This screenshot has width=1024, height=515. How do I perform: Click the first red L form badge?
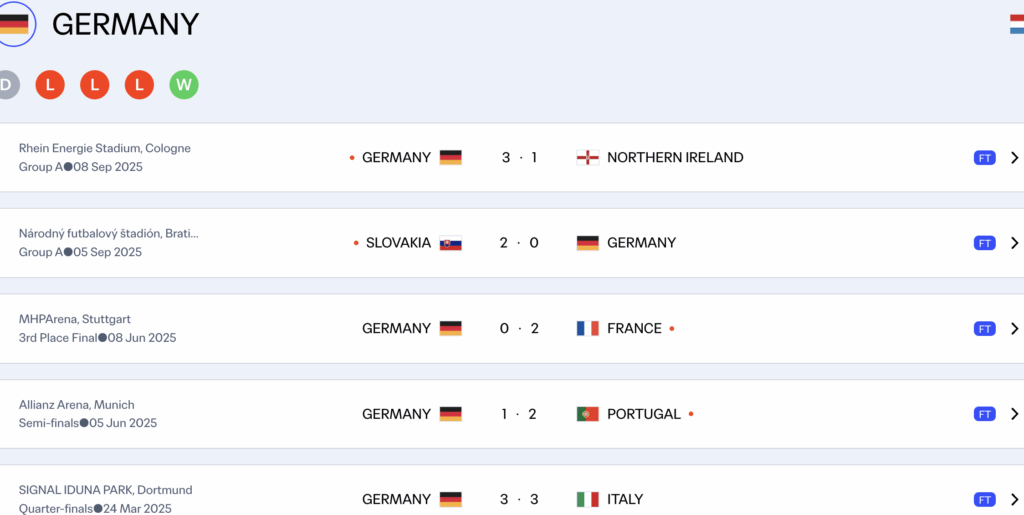[50, 85]
